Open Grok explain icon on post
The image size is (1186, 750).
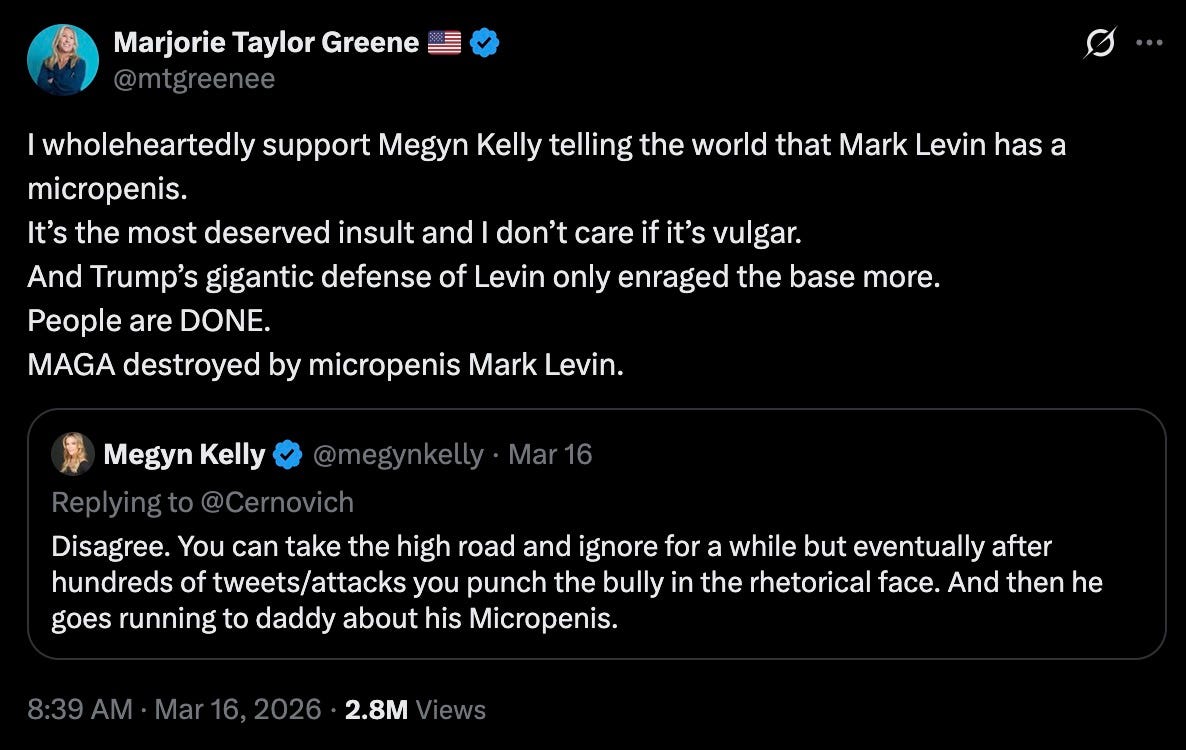coord(1099,45)
